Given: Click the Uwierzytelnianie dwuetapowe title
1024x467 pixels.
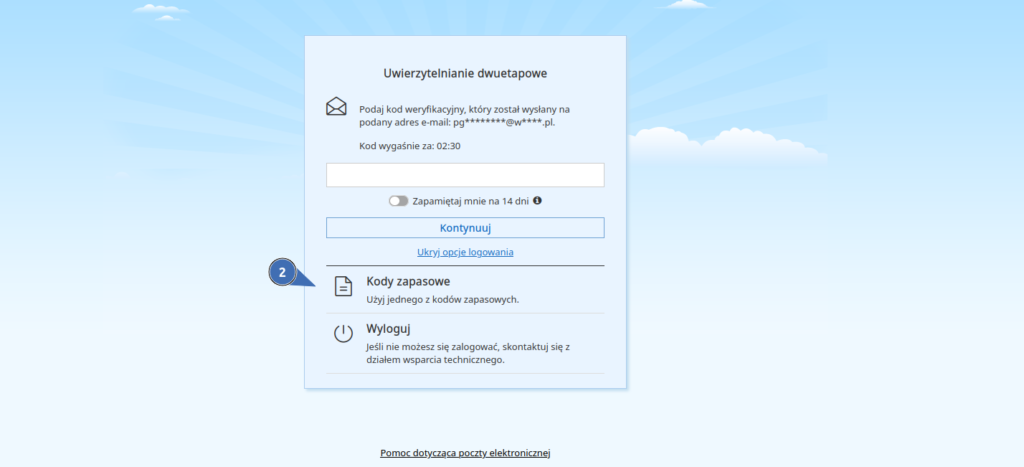Looking at the screenshot, I should [465, 73].
